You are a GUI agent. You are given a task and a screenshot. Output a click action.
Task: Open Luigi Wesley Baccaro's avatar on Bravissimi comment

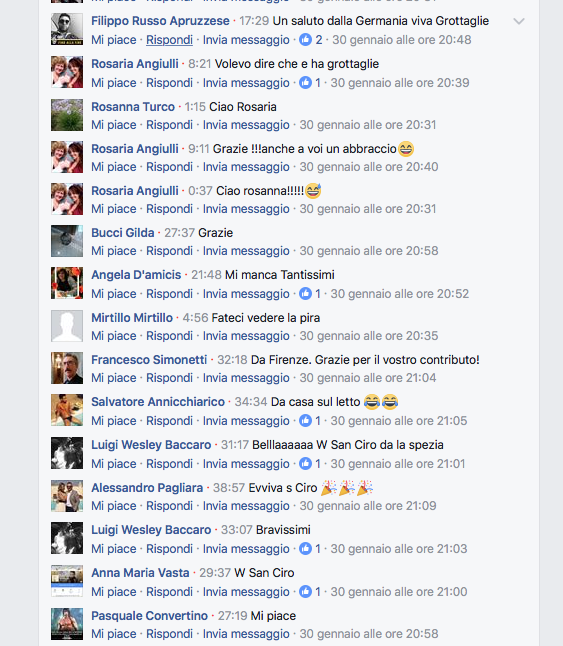[x=67, y=538]
